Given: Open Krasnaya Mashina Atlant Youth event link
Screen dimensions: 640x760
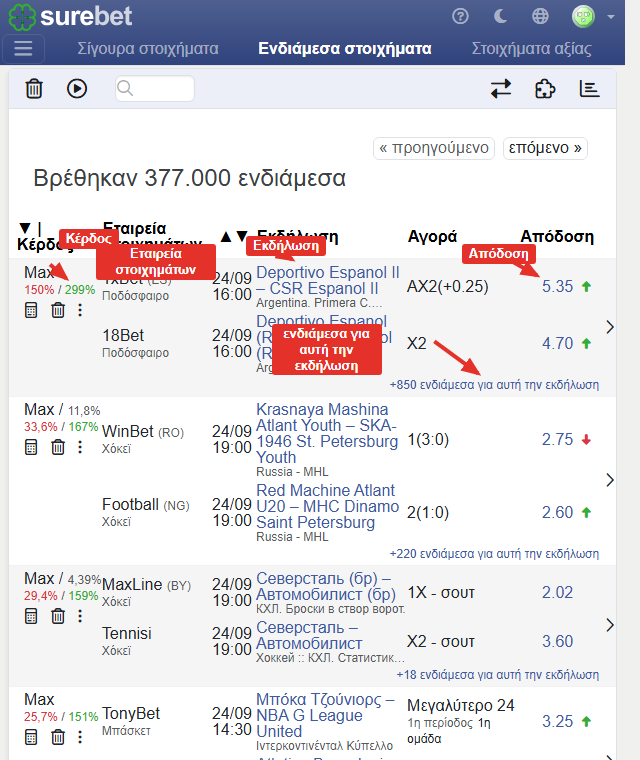Looking at the screenshot, I should click(327, 433).
